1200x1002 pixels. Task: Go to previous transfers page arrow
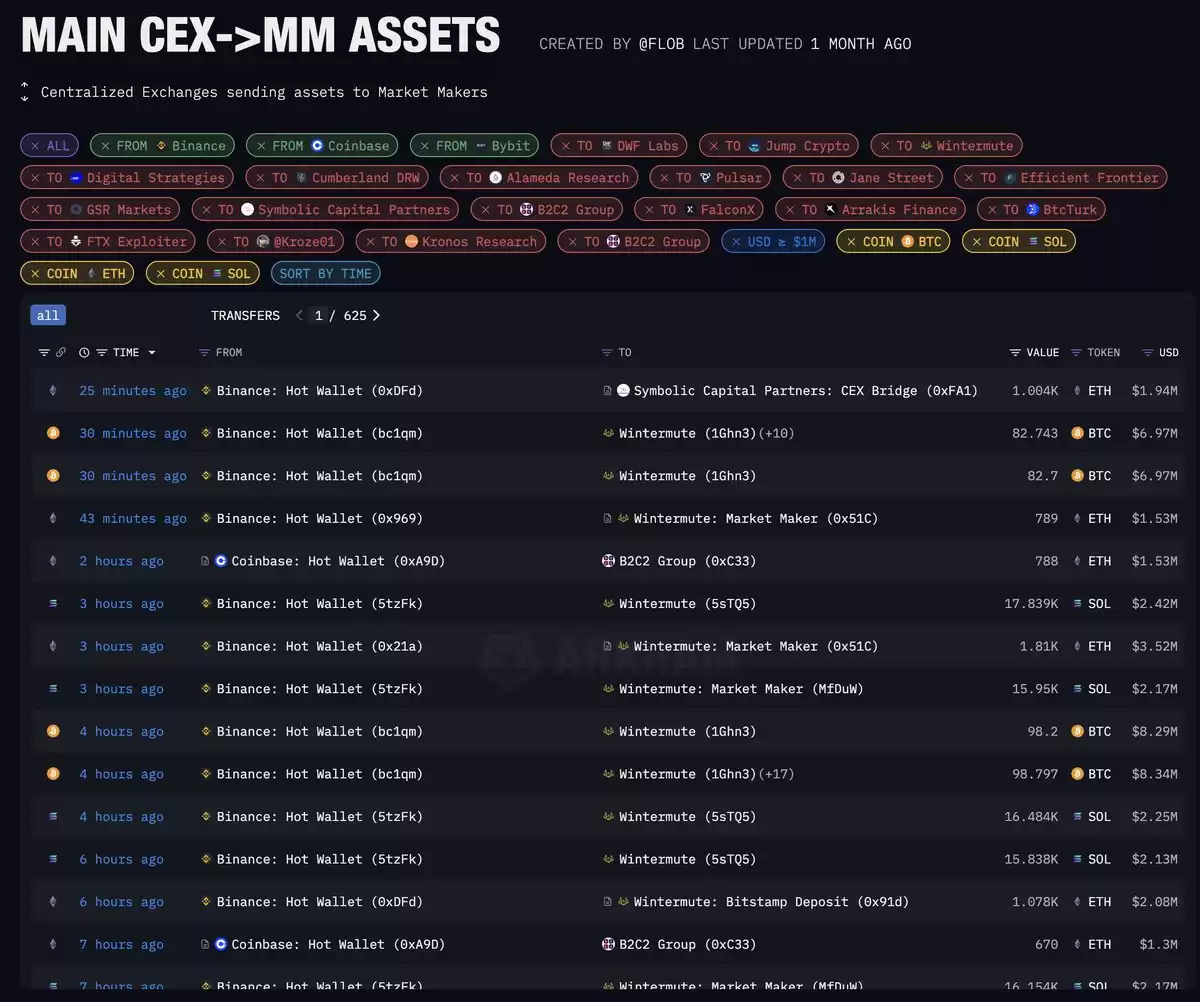(298, 315)
